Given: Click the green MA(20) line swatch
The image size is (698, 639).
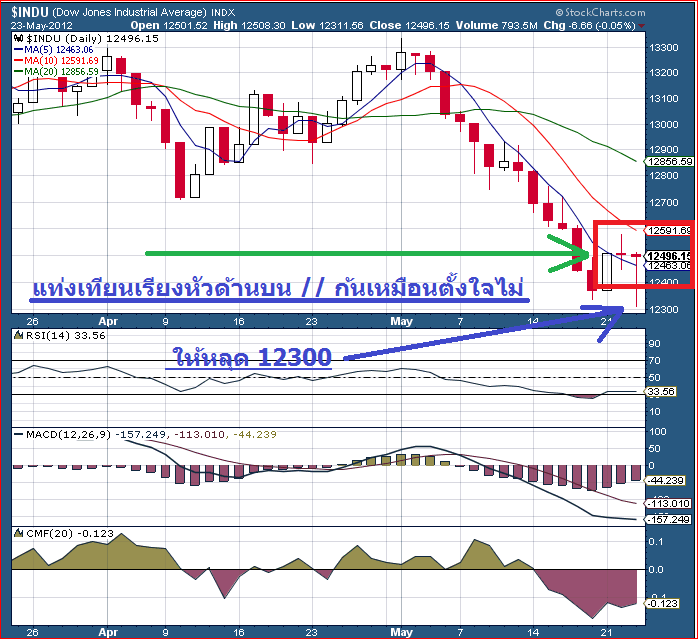Looking at the screenshot, I should (x=19, y=71).
